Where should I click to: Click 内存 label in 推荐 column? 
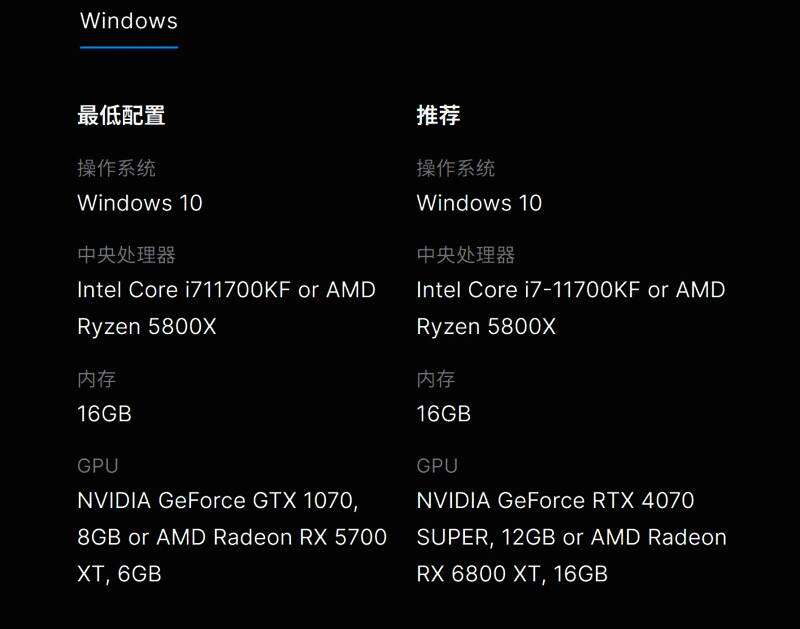pyautogui.click(x=436, y=379)
